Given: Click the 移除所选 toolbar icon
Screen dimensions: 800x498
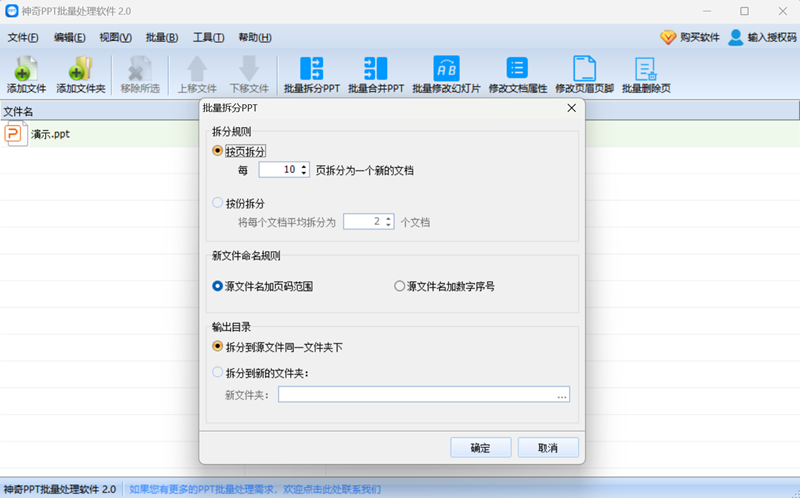Looking at the screenshot, I should 140,69.
